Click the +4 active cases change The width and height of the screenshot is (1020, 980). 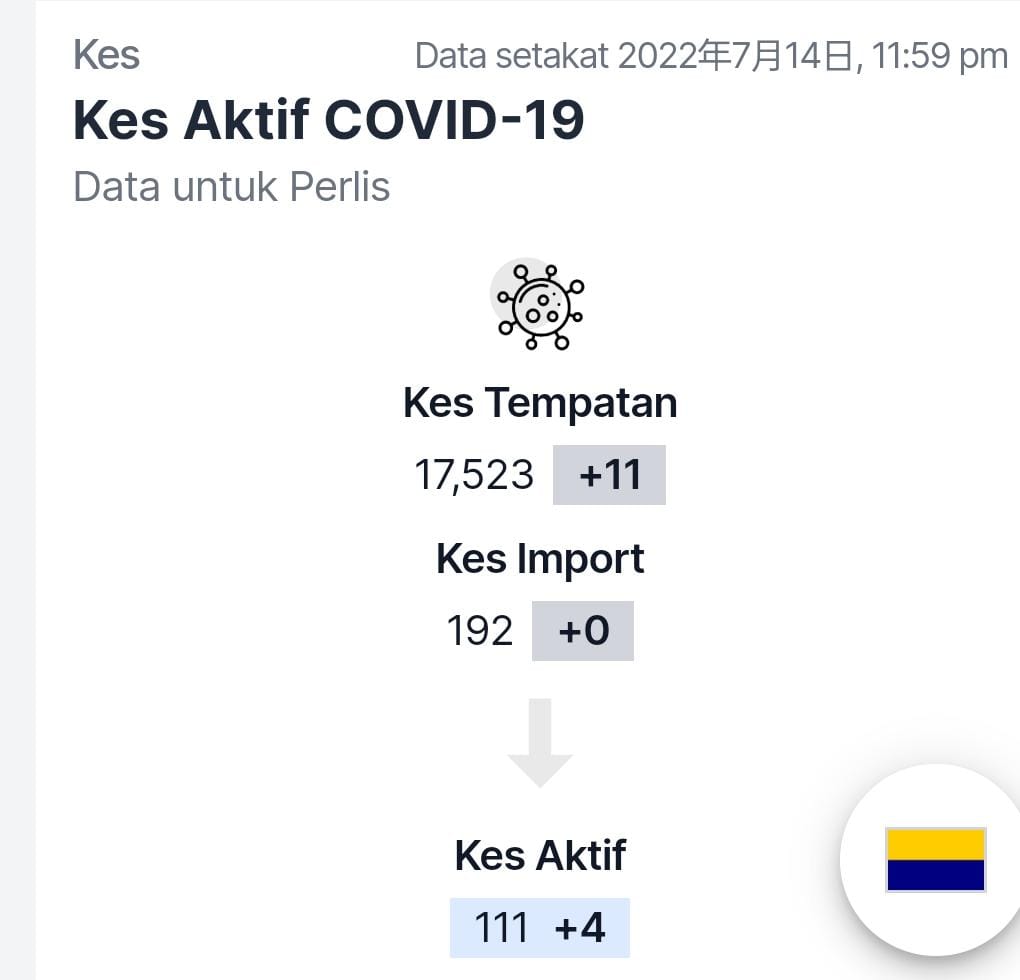(x=580, y=927)
